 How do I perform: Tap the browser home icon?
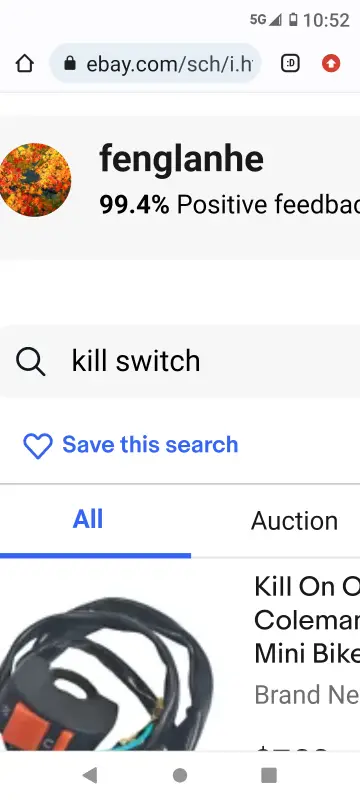click(x=24, y=64)
